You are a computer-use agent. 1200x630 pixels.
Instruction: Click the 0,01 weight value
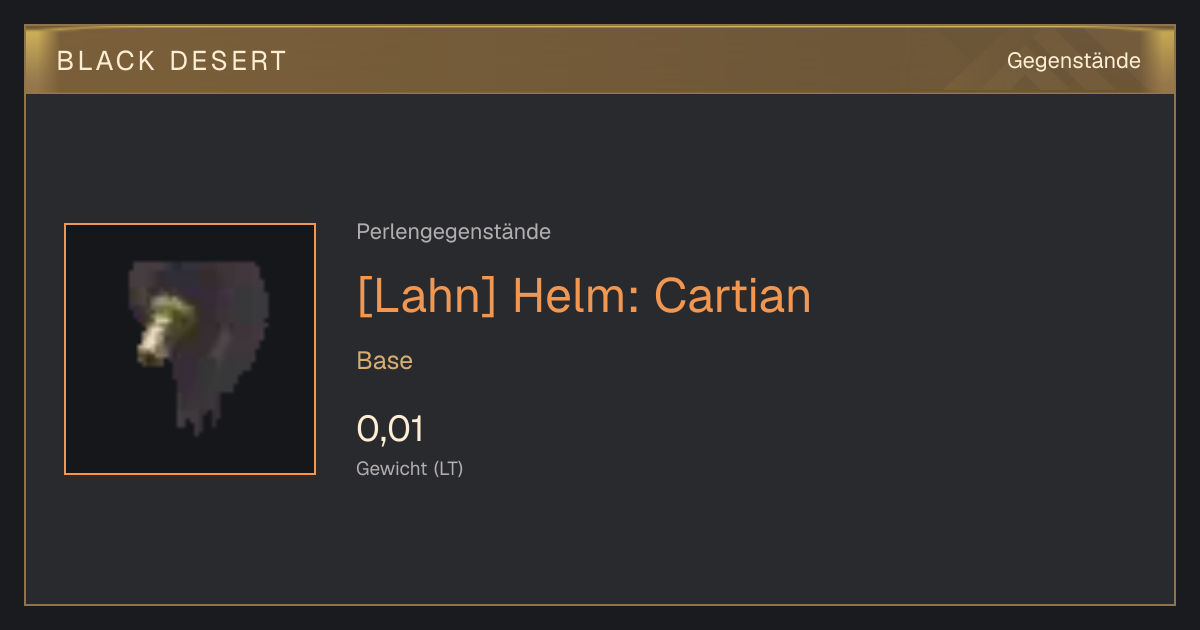[x=390, y=429]
